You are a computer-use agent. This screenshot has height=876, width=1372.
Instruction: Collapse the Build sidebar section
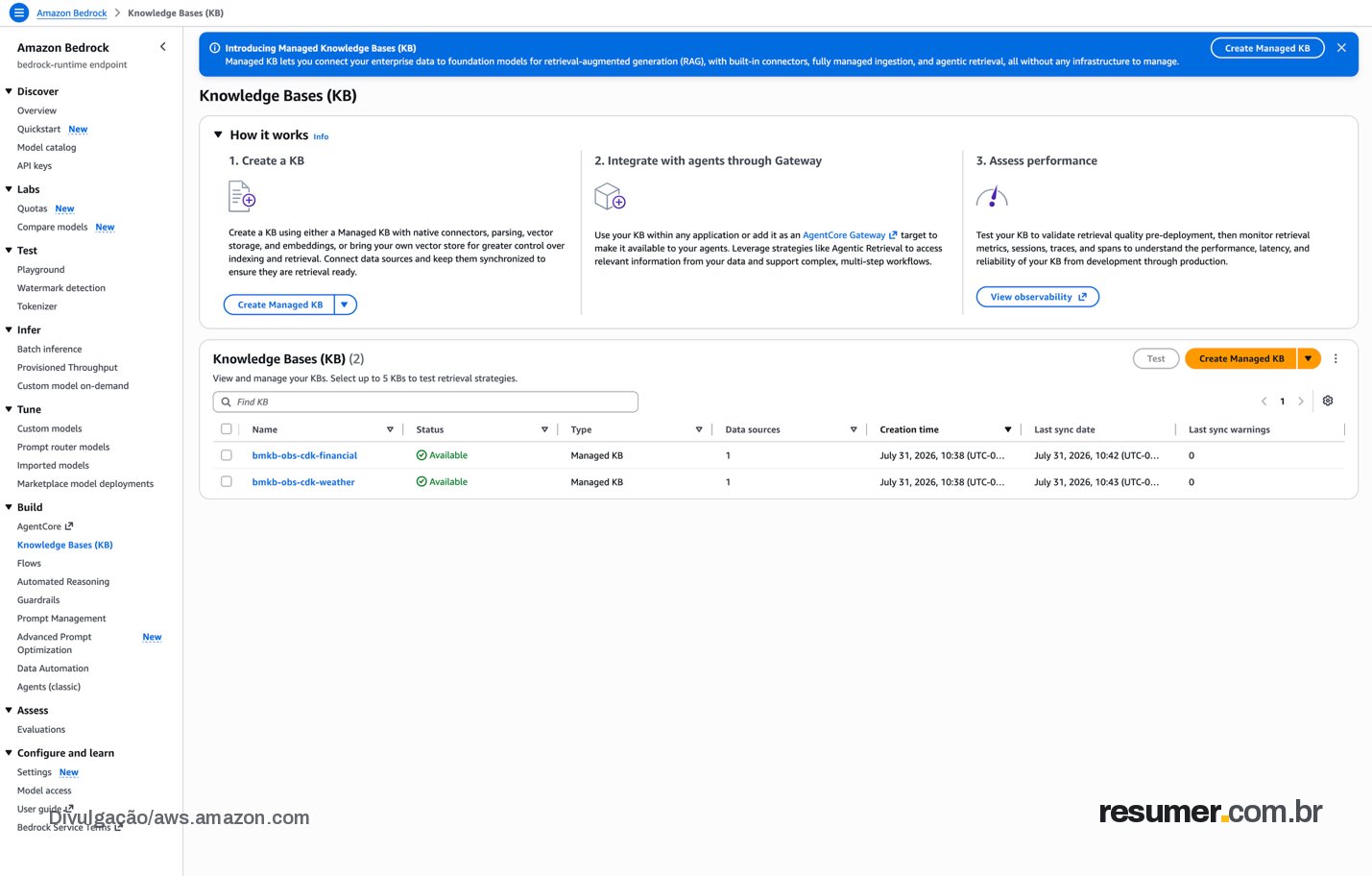[x=9, y=507]
